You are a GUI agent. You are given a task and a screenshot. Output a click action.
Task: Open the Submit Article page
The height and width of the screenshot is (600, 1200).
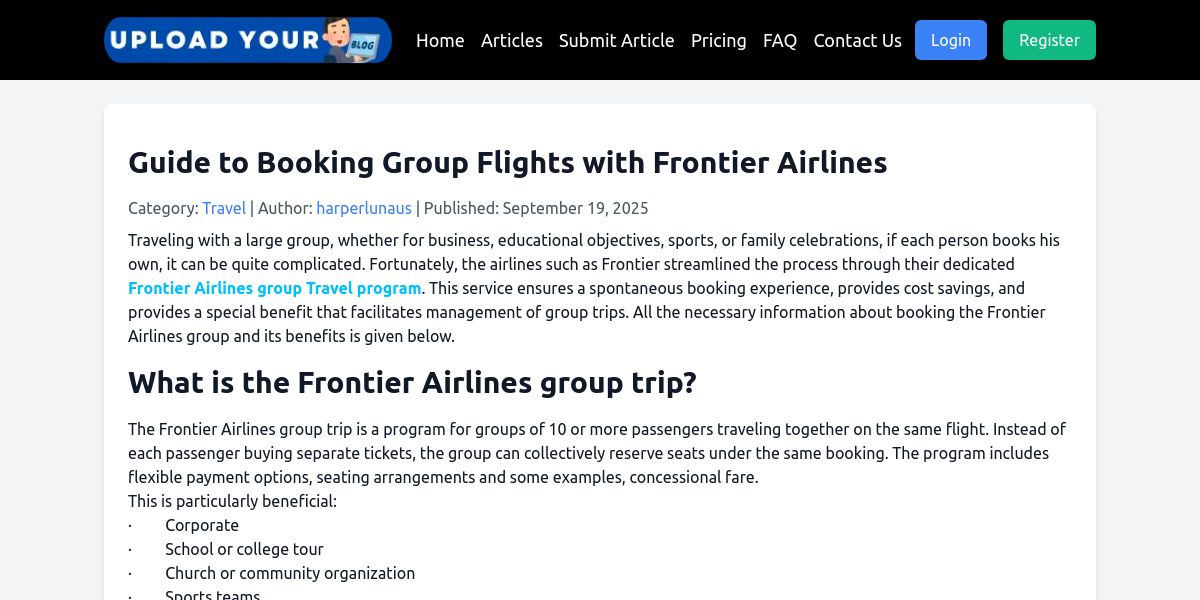point(616,40)
